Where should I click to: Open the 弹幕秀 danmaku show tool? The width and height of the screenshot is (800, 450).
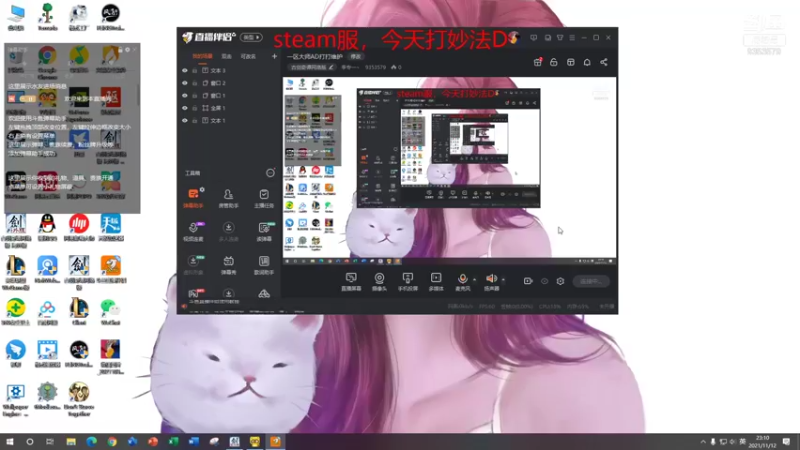[x=228, y=265]
